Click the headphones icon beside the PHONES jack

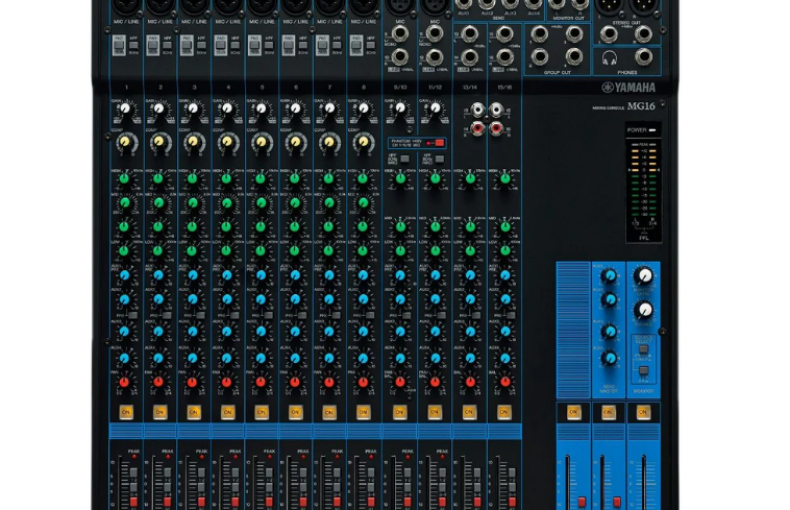(x=610, y=57)
